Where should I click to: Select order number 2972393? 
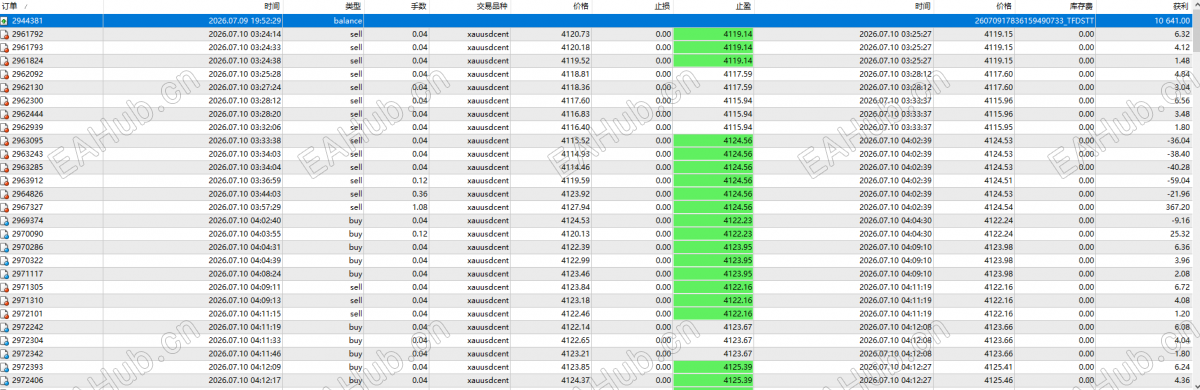[x=27, y=367]
